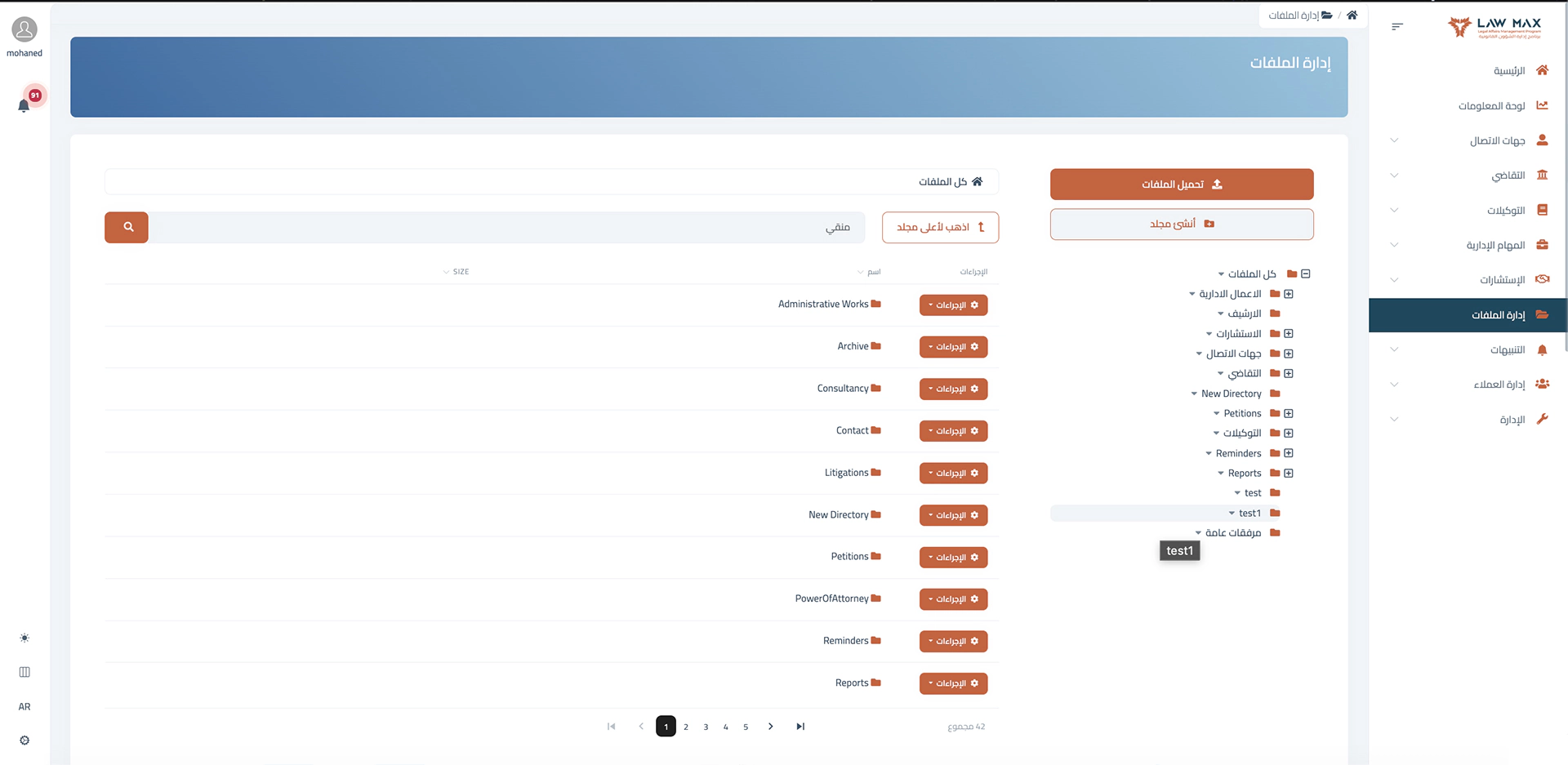Screen dimensions: 1568x765
Task: Expand the Petitions folder in tree
Action: pyautogui.click(x=1288, y=414)
